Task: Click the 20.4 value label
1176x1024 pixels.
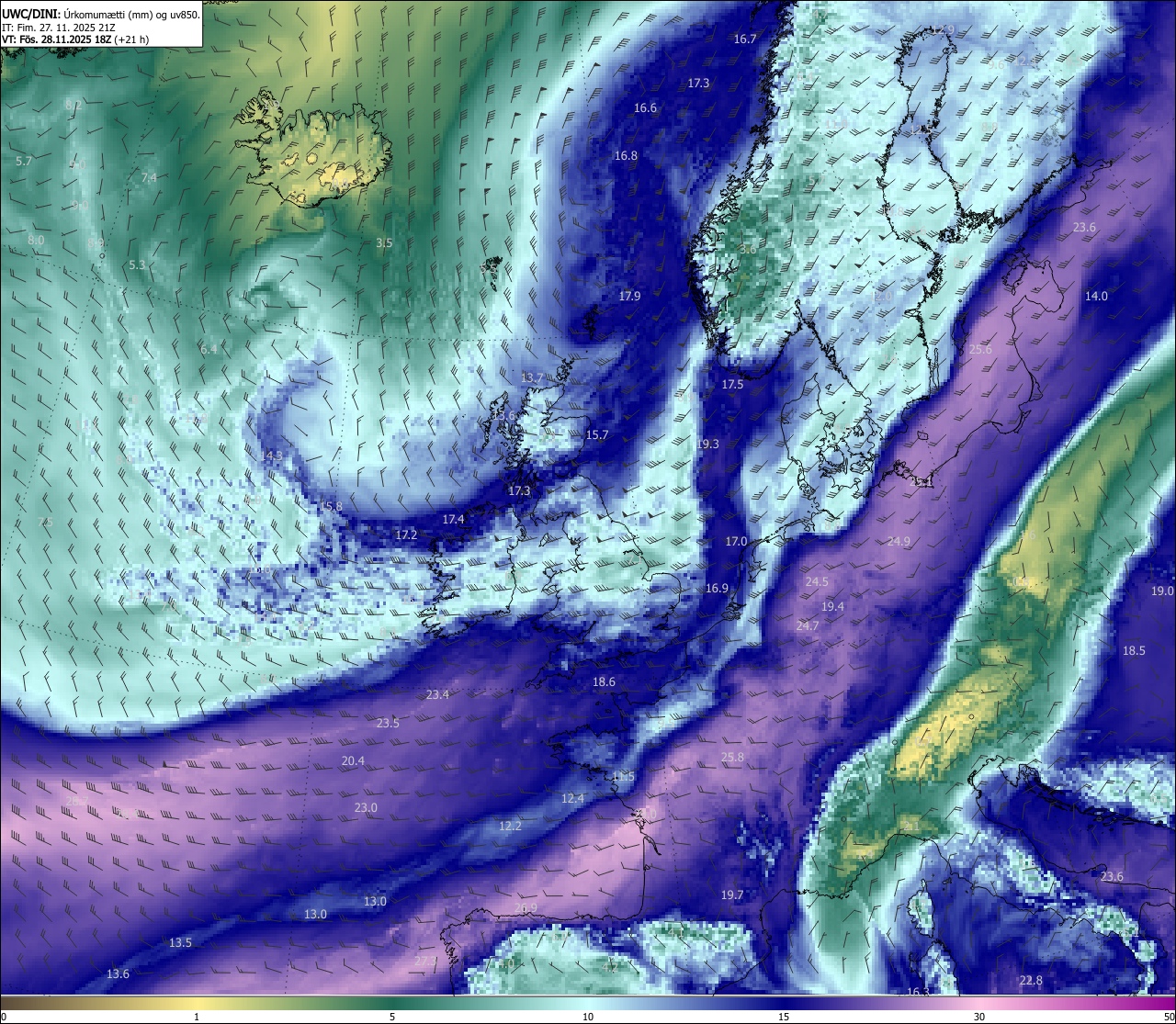Action: (x=353, y=761)
